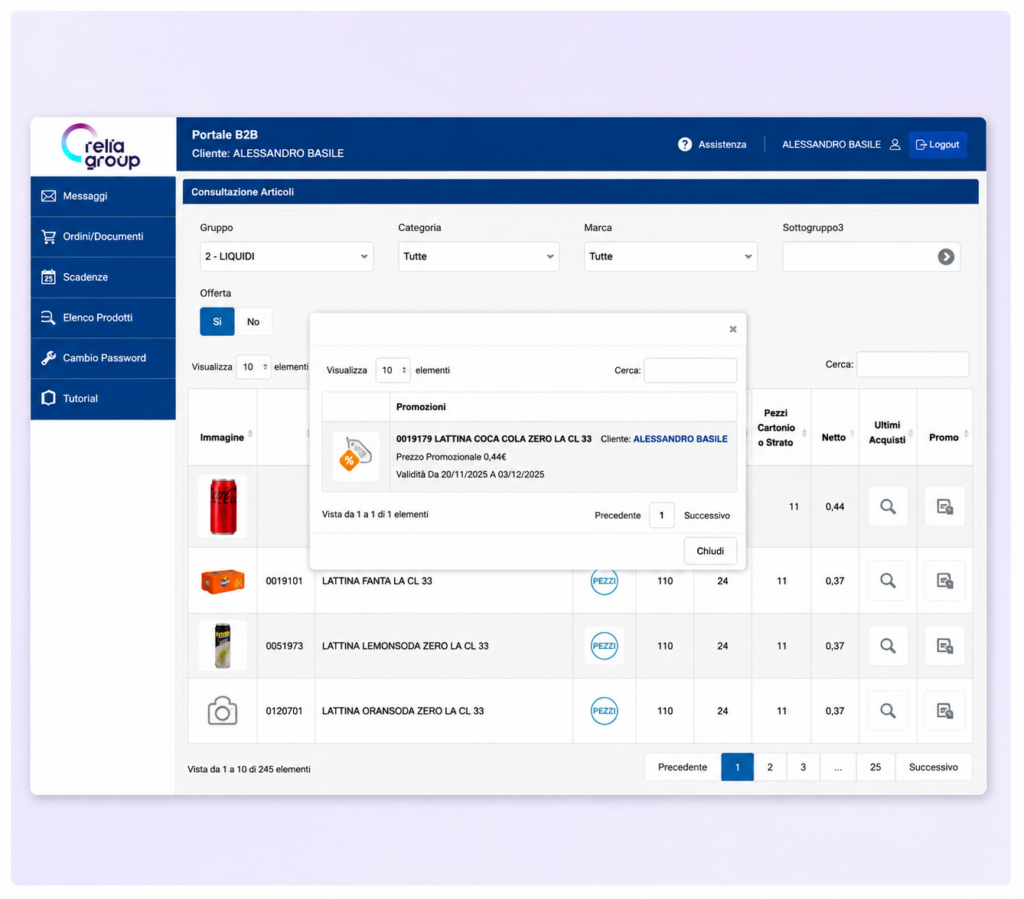Click Successivo in the popup pagination

tap(707, 515)
